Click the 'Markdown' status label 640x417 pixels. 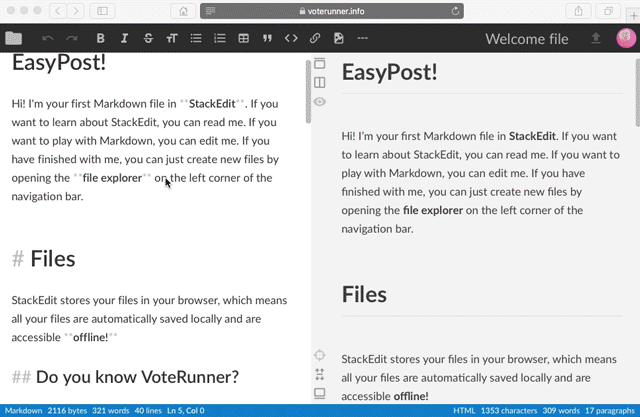click(x=23, y=410)
